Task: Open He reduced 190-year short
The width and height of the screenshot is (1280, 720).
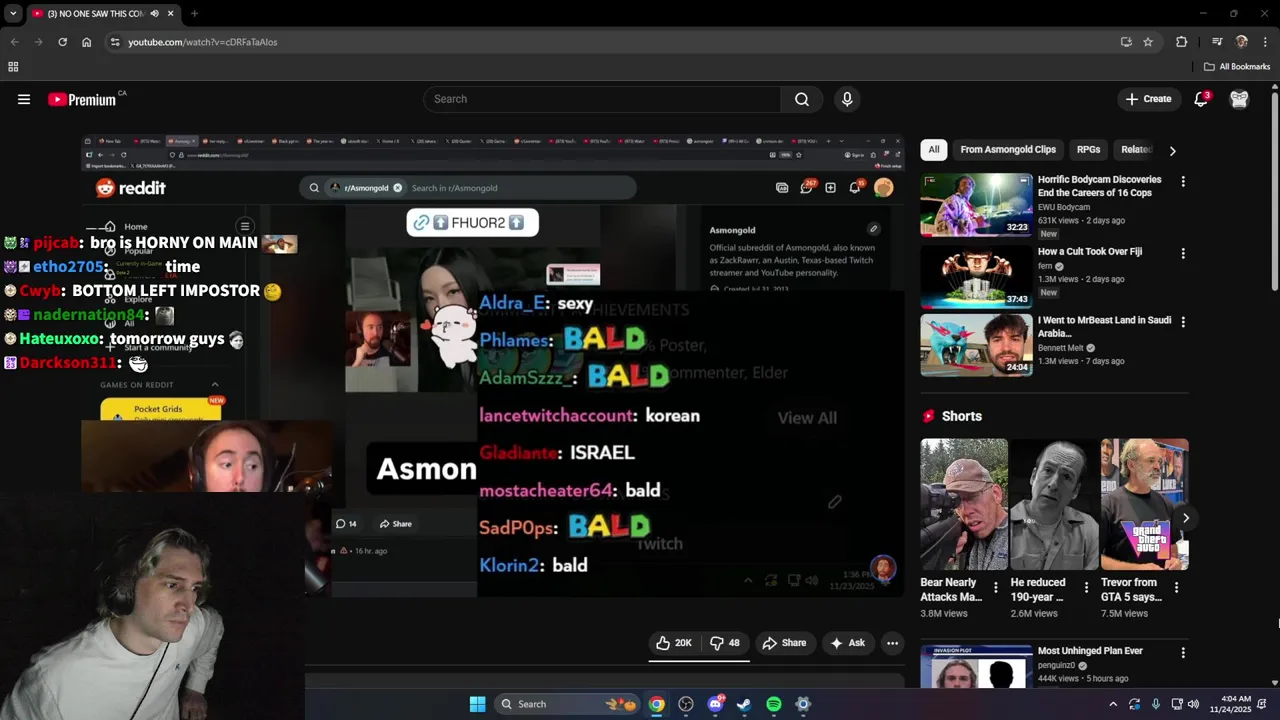Action: click(x=1054, y=504)
